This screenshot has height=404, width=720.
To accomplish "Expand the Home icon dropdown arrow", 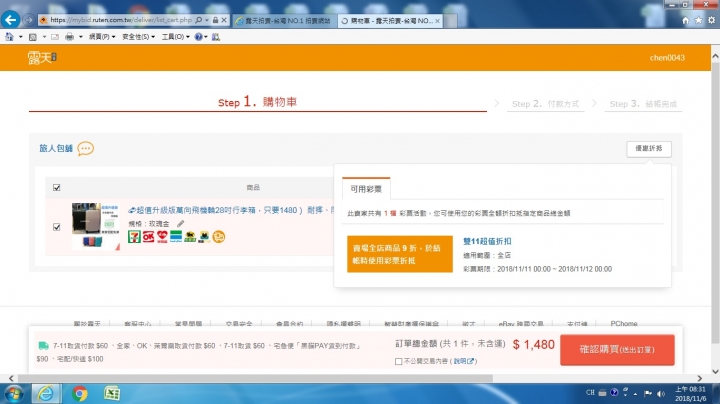I will pyautogui.click(x=21, y=37).
